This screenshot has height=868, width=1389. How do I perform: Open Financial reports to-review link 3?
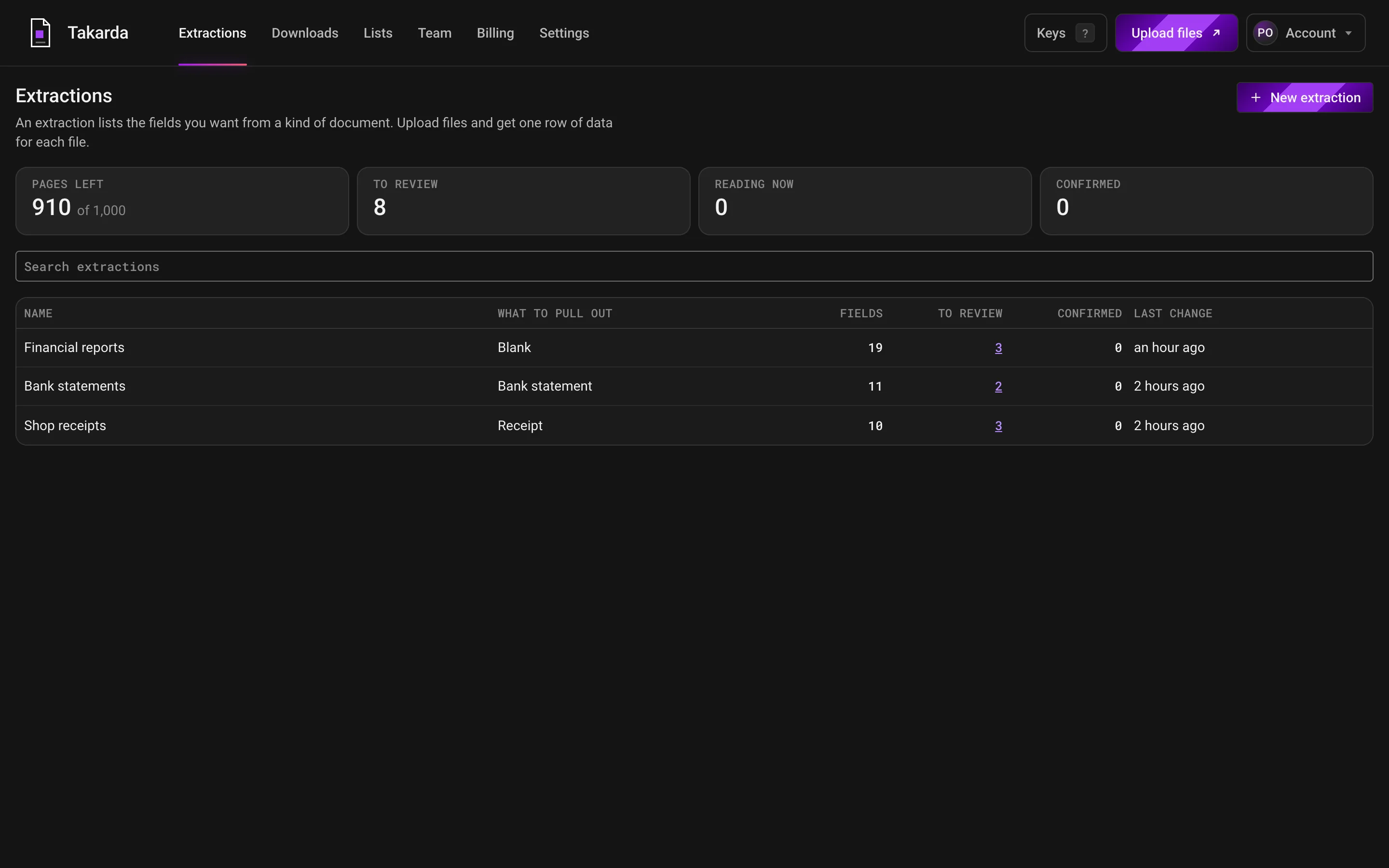pos(998,348)
